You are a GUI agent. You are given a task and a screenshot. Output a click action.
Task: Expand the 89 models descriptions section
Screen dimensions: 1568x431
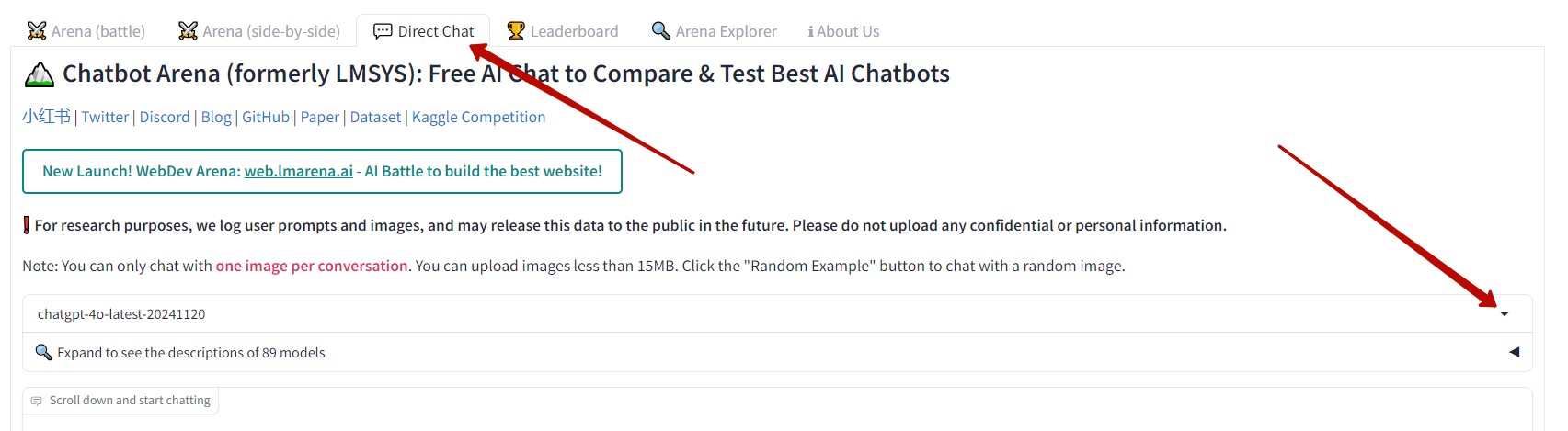1514,352
